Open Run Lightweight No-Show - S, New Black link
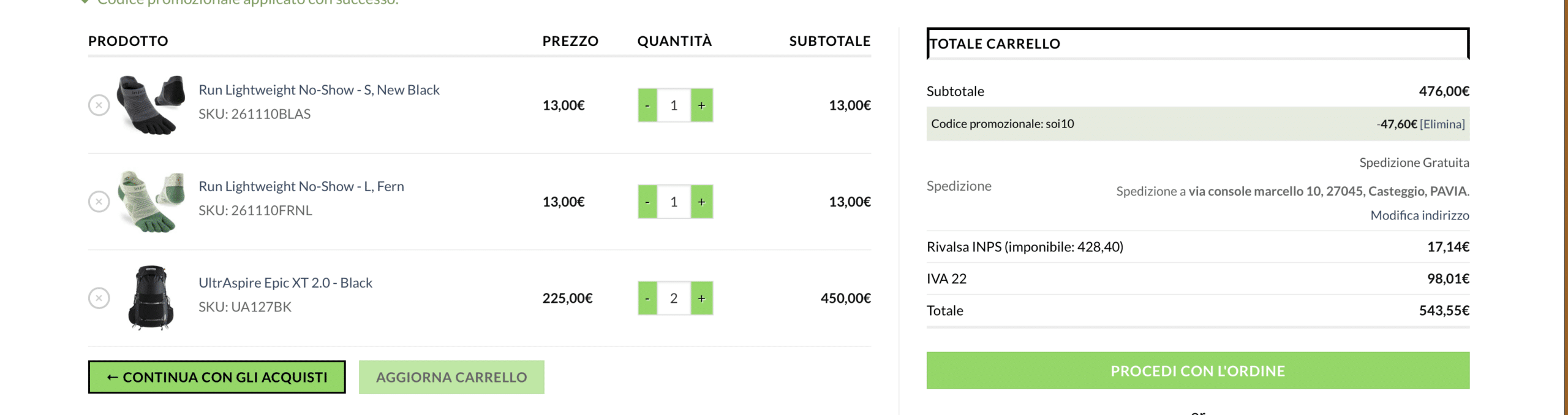 click(x=318, y=90)
